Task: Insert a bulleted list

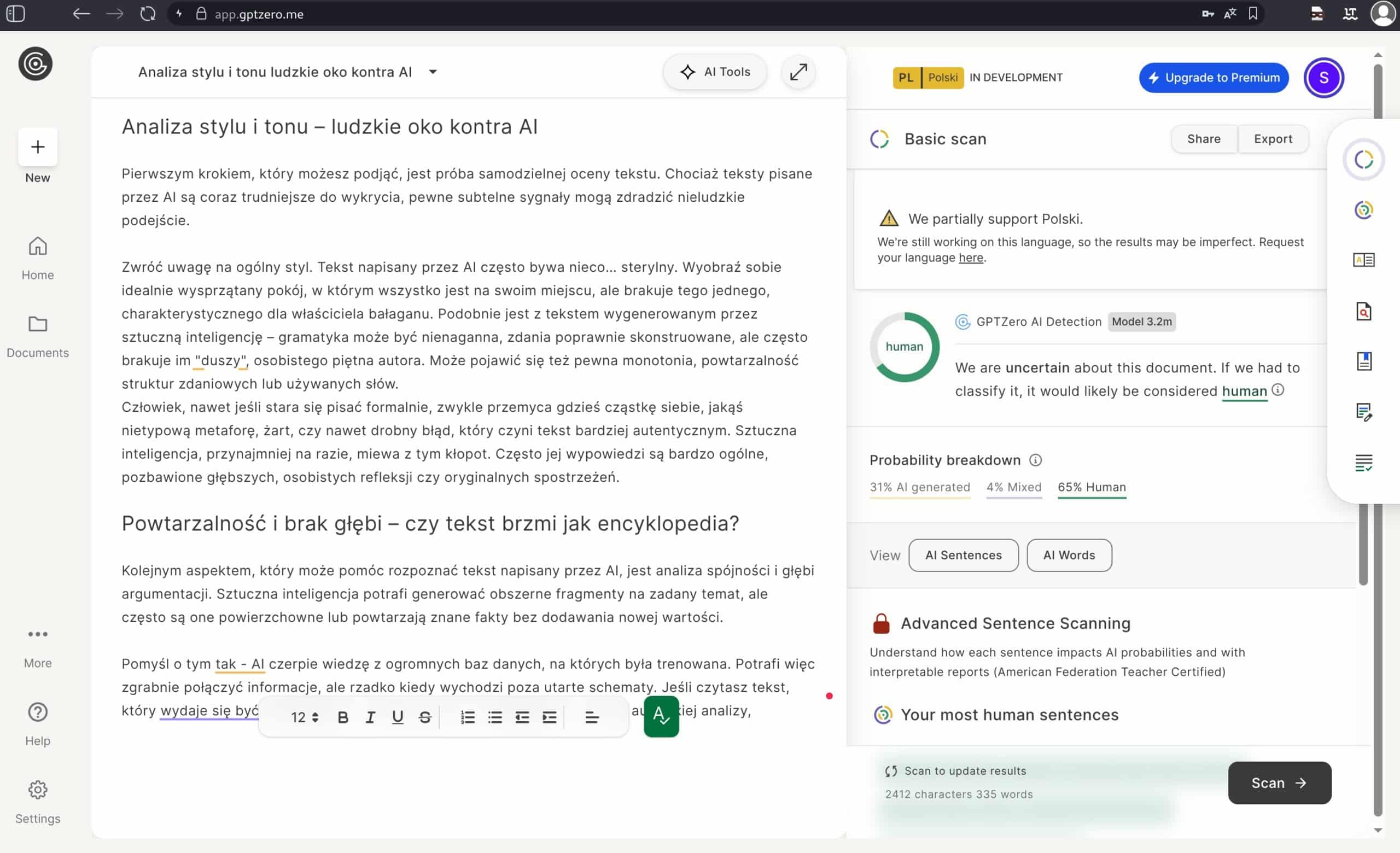Action: (x=495, y=717)
